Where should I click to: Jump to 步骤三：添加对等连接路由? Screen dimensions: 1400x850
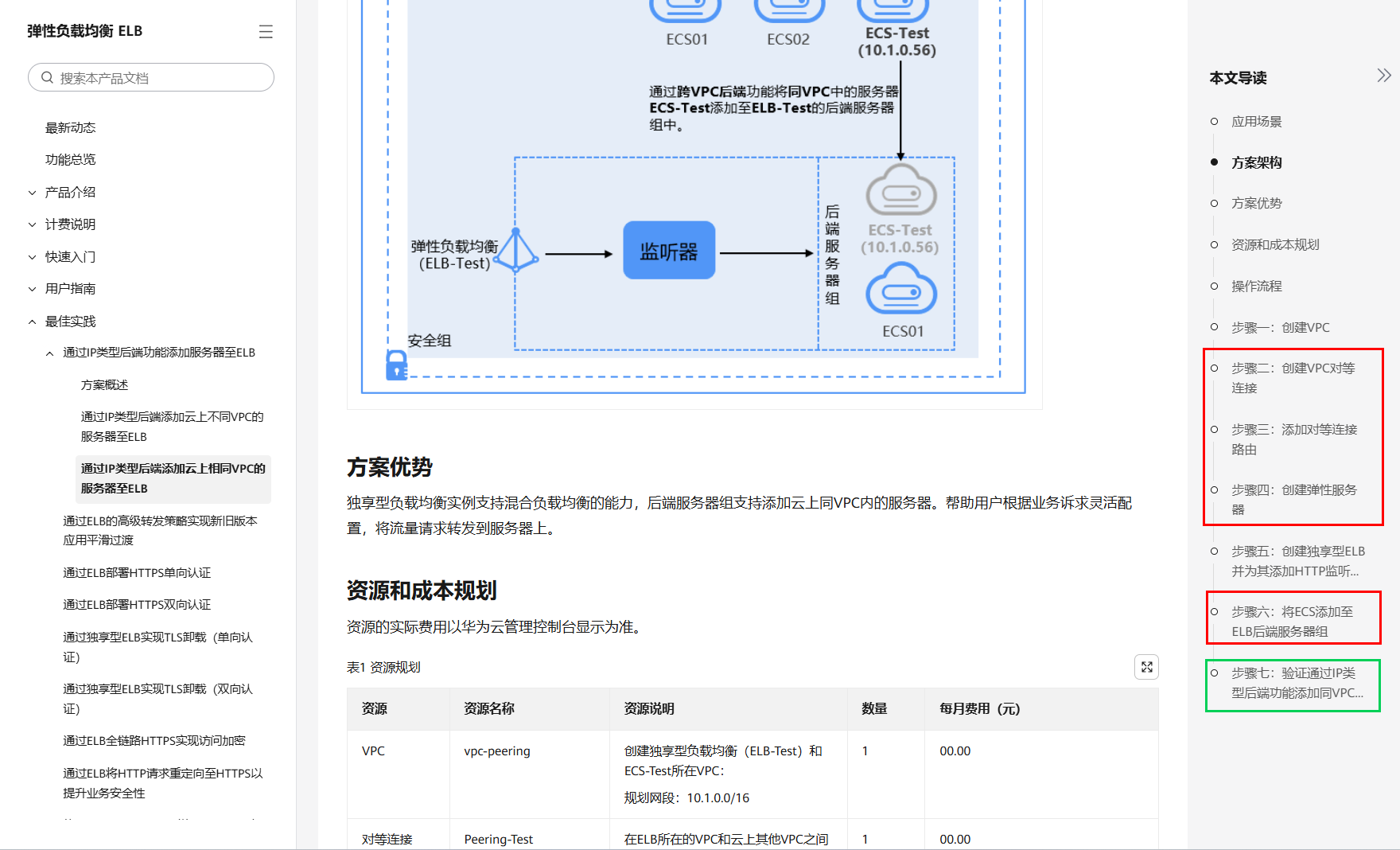[x=1294, y=439]
